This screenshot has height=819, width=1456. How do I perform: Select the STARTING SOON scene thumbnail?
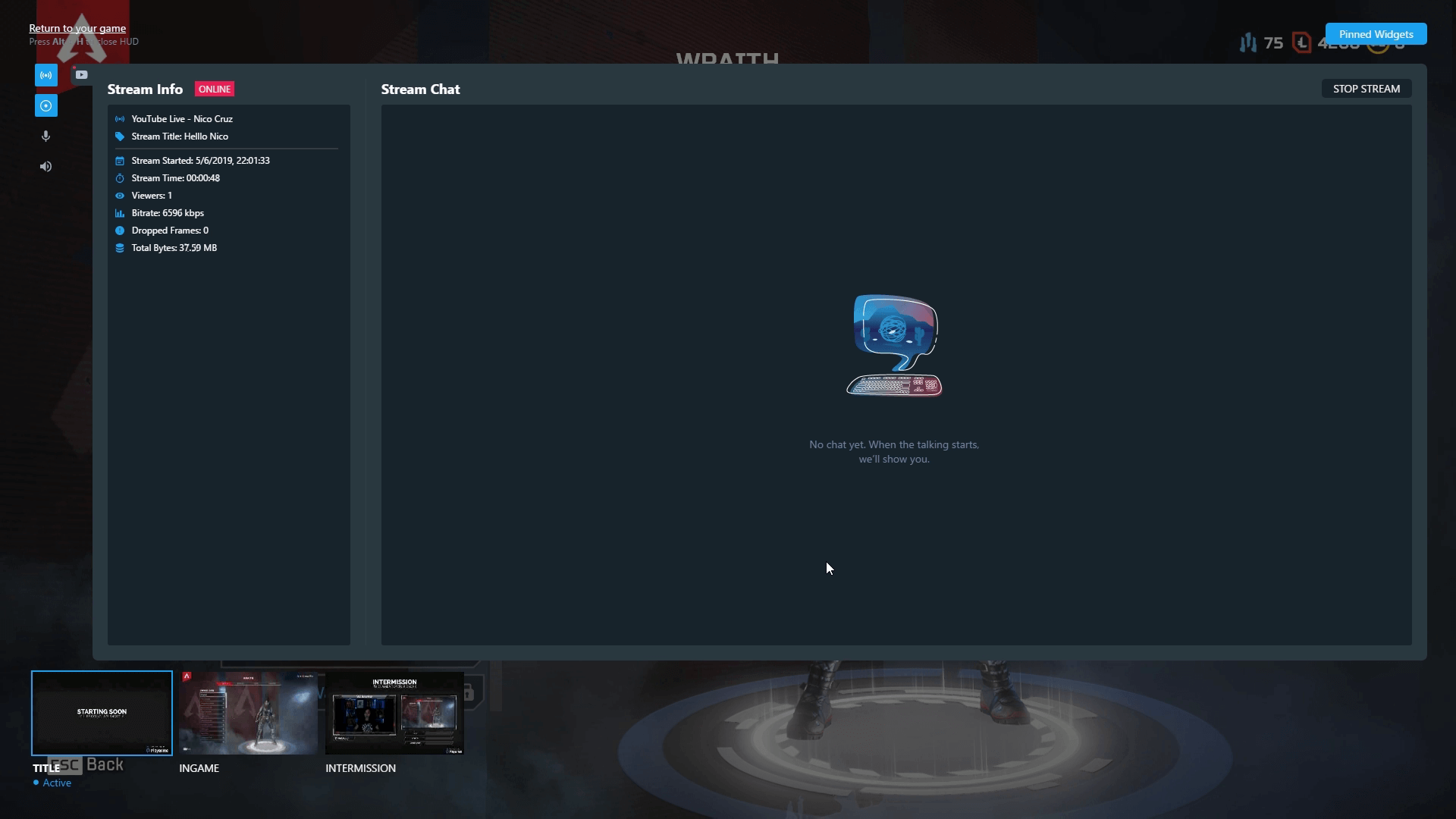102,712
